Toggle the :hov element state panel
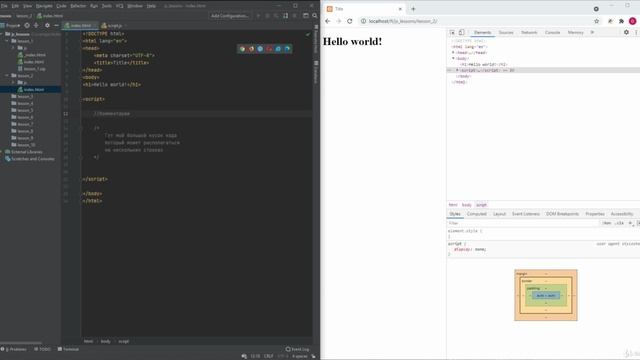The image size is (640, 360). 607,223
